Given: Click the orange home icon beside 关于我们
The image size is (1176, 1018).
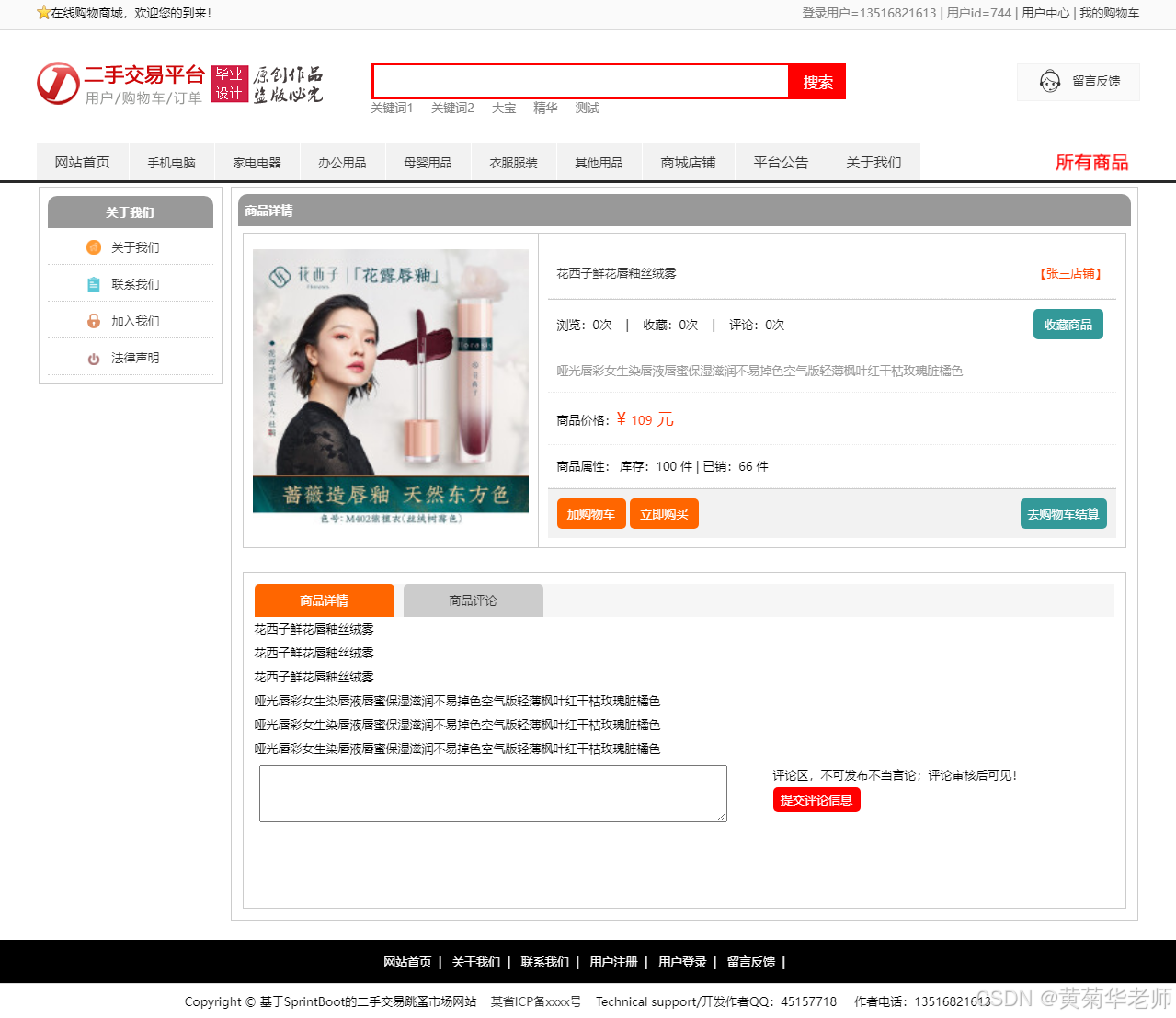Looking at the screenshot, I should coord(93,246).
